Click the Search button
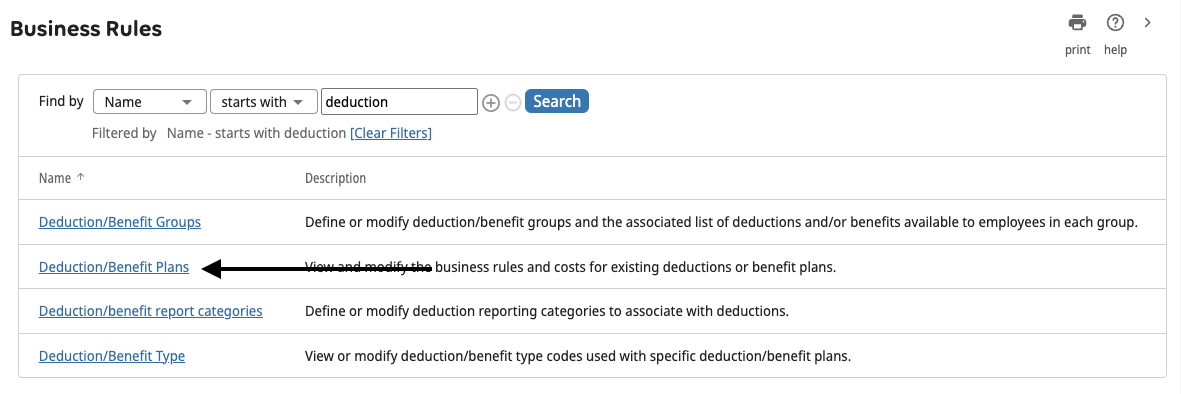 click(557, 101)
